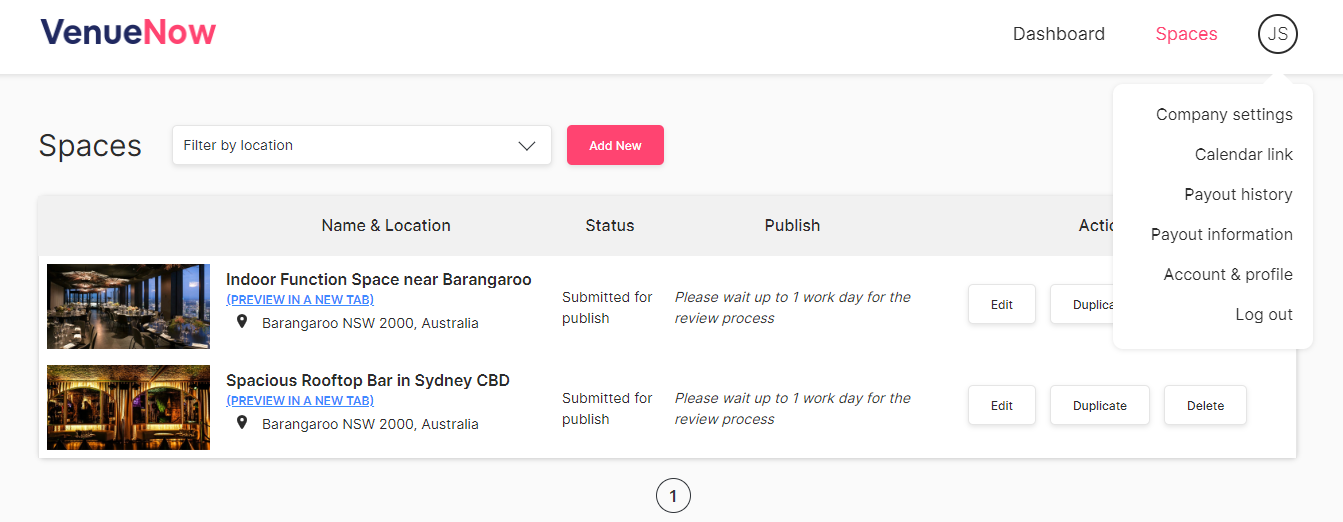
Task: Edit the Indoor Function Space near Barangaroo
Action: point(1002,304)
